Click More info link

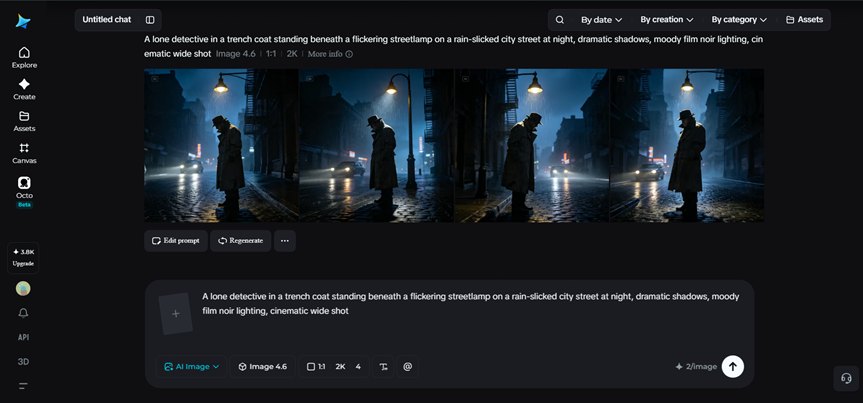(330, 54)
